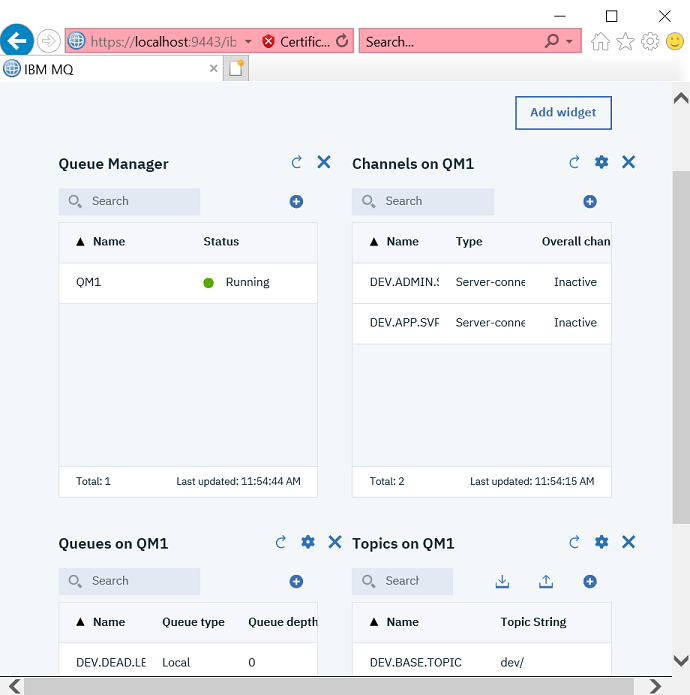The image size is (690, 695).
Task: Sort channels by Type column
Action: [469, 242]
